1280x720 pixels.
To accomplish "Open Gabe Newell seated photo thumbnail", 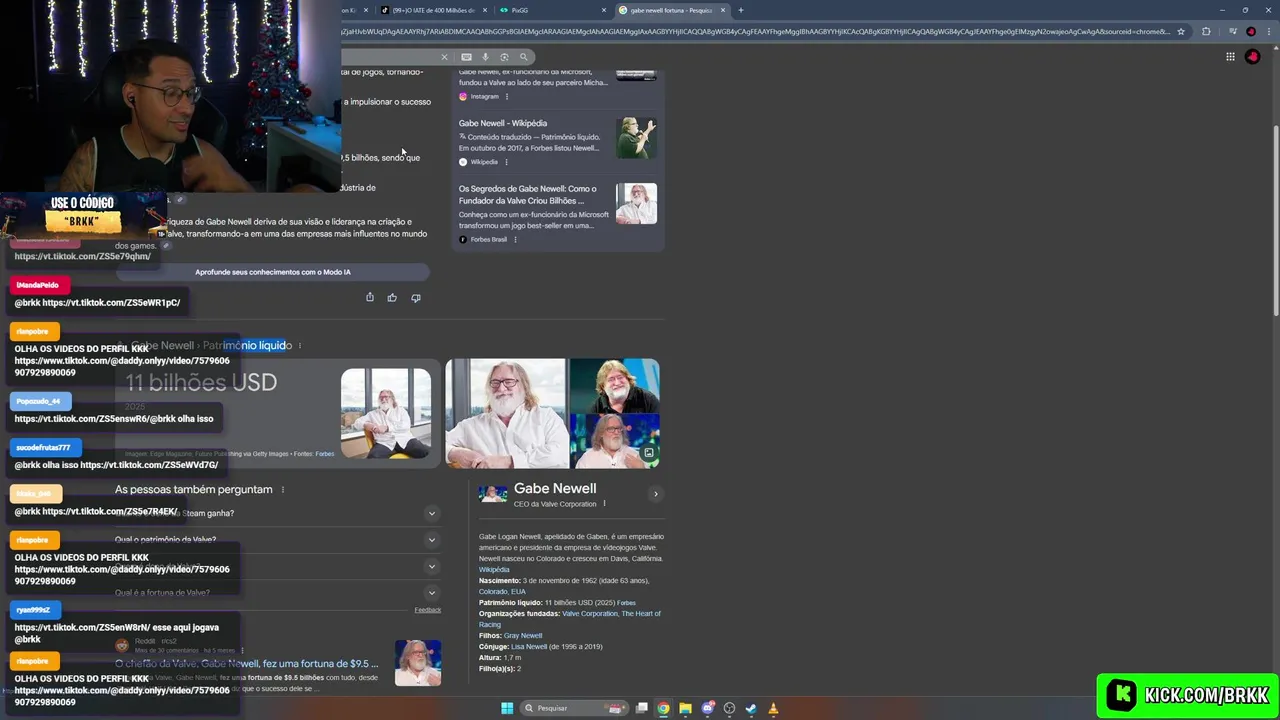I will [386, 413].
